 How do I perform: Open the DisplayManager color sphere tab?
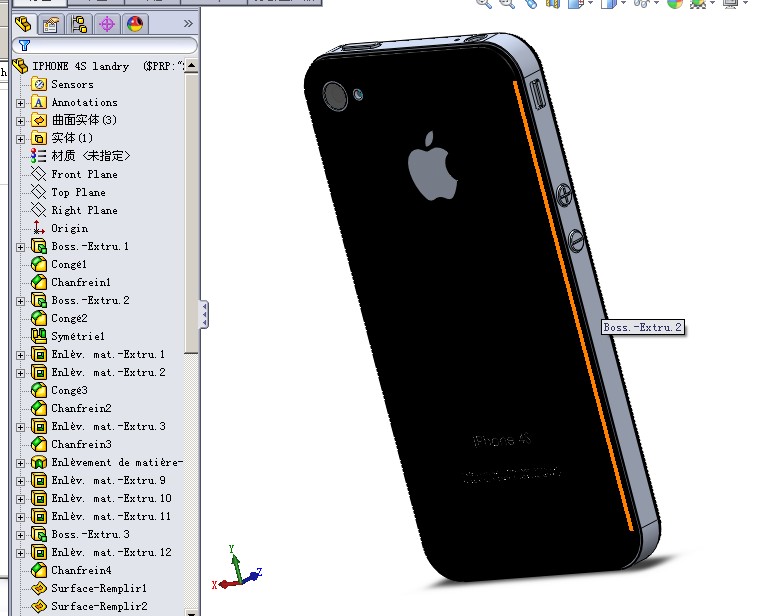coord(135,24)
